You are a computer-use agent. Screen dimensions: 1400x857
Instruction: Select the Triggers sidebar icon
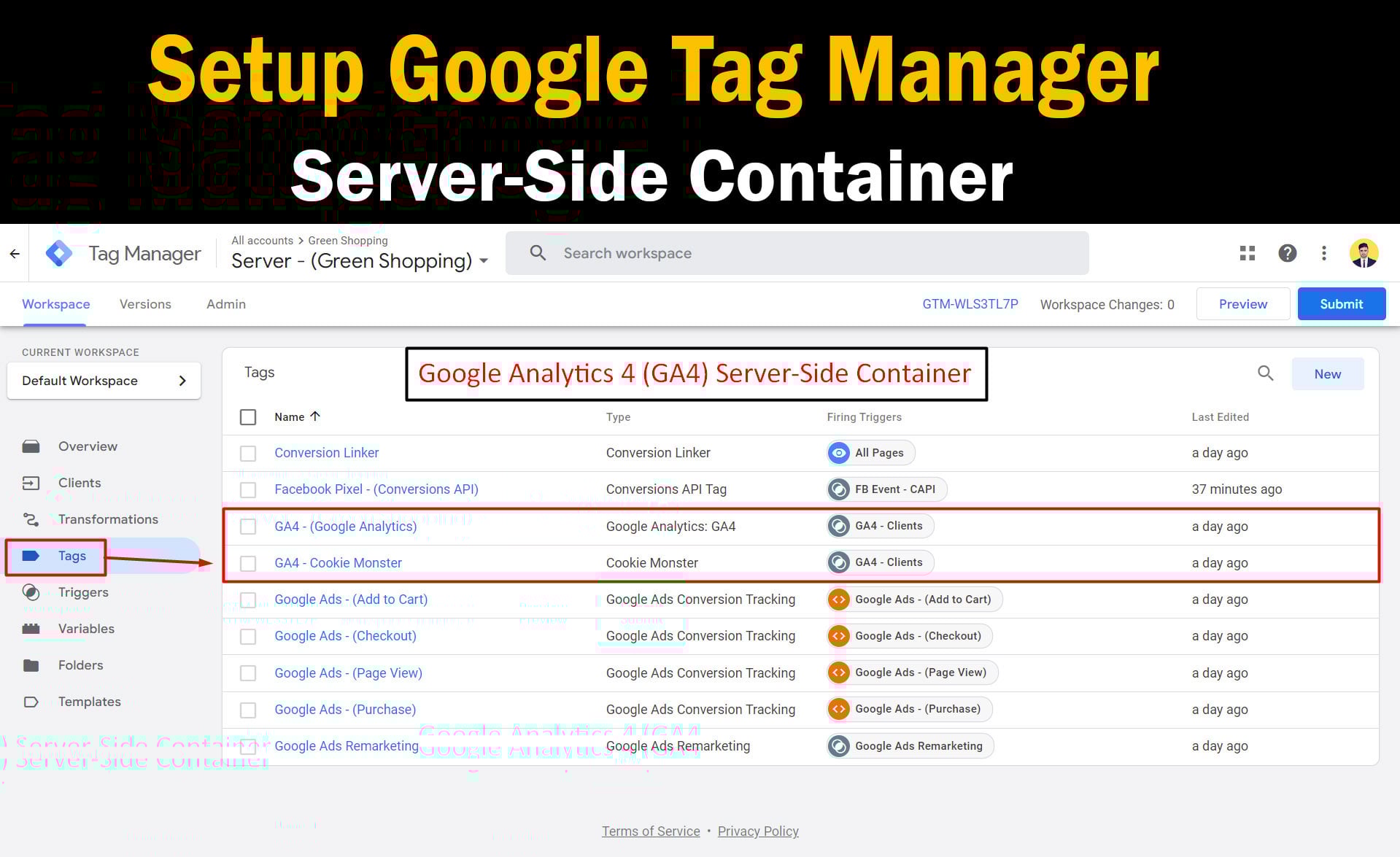(32, 592)
